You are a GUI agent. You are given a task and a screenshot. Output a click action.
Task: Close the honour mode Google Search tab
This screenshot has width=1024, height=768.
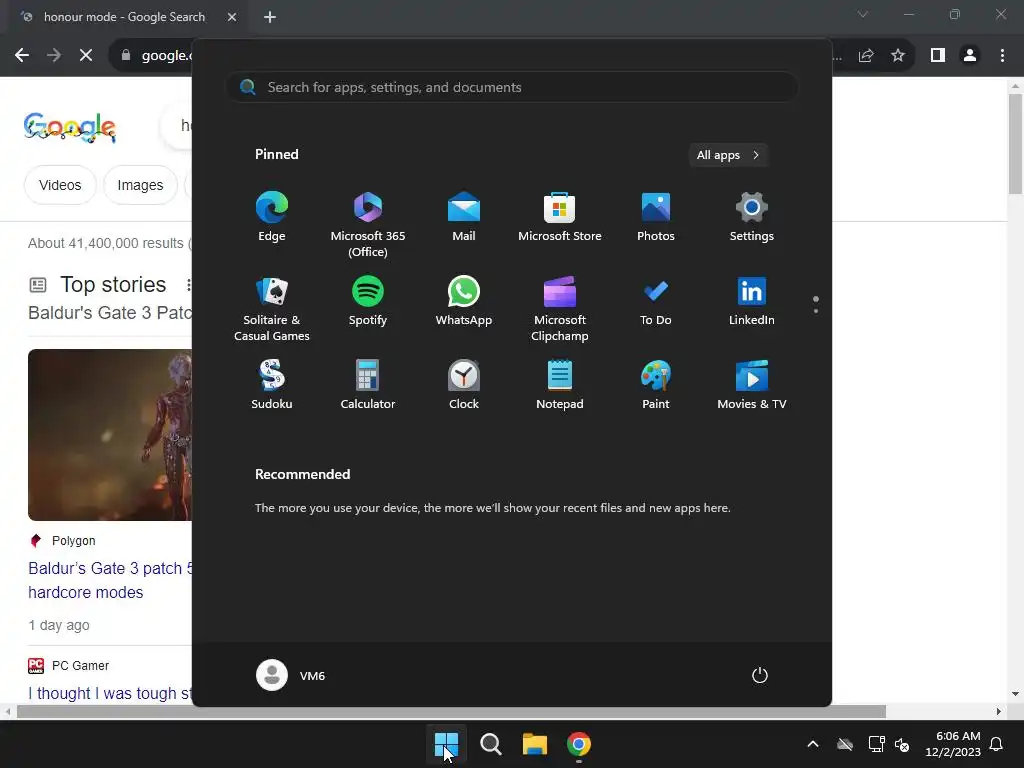click(x=232, y=17)
